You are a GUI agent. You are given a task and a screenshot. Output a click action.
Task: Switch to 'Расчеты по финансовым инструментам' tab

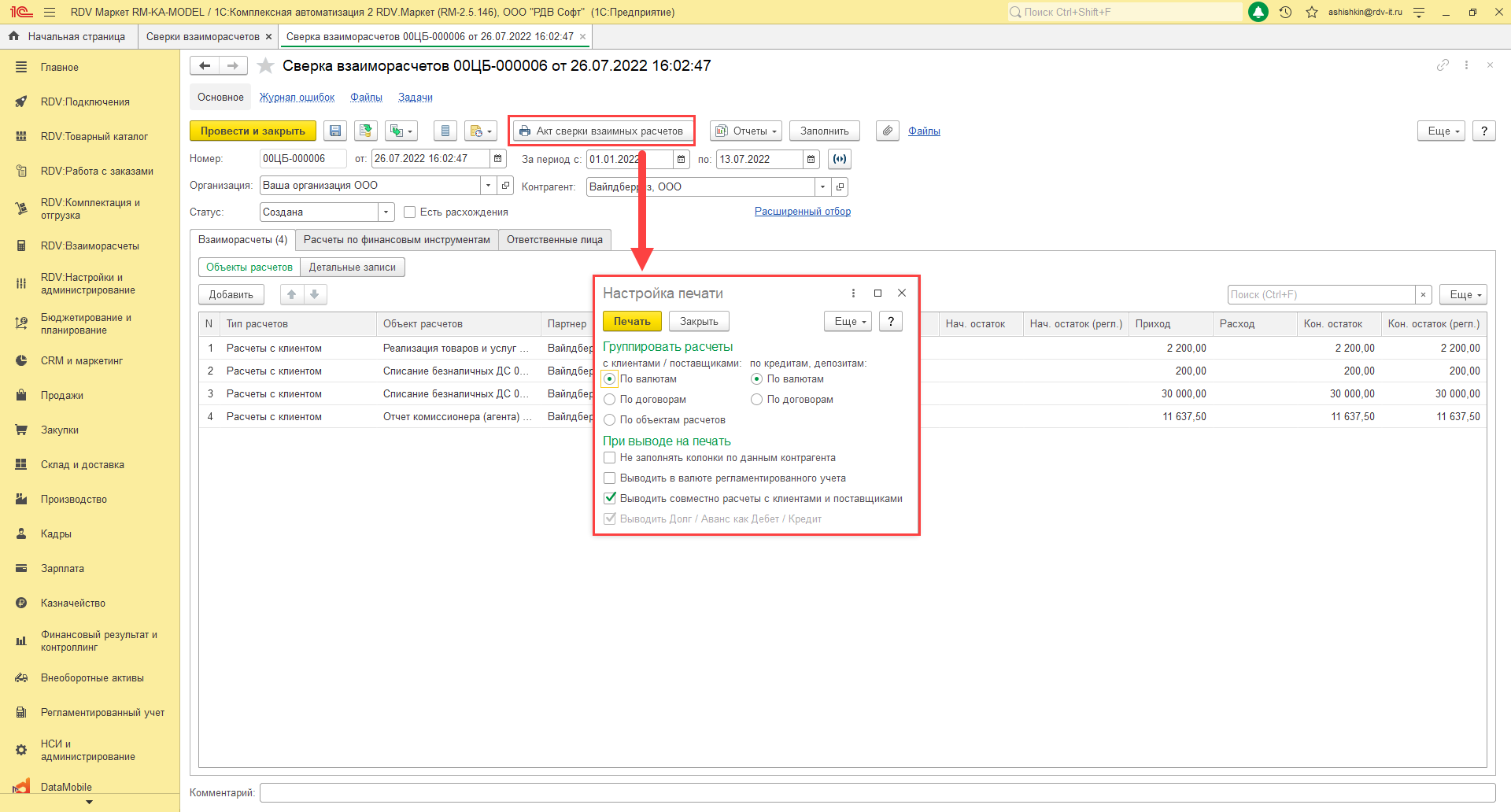pos(397,240)
